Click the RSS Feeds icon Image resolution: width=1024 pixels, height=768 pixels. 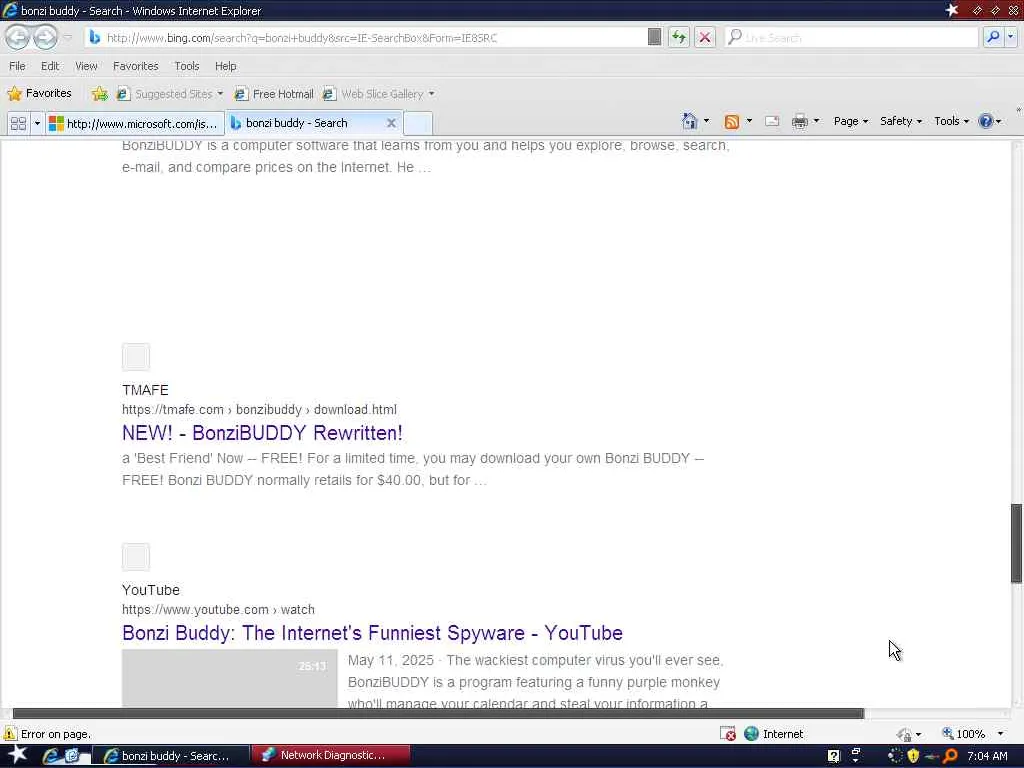tap(731, 121)
